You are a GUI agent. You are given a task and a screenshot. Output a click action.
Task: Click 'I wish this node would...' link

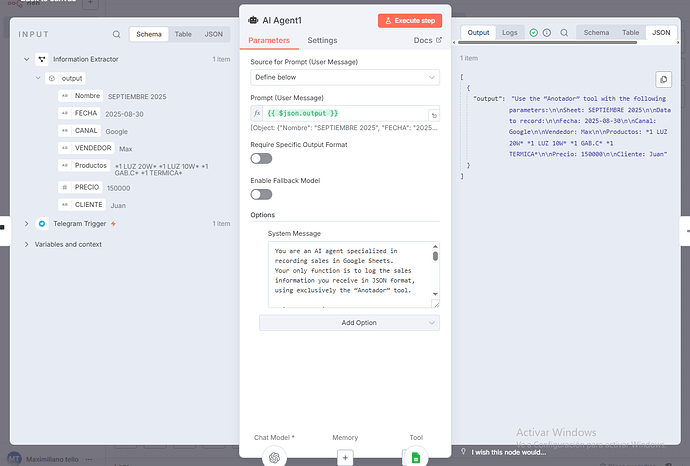click(x=508, y=452)
